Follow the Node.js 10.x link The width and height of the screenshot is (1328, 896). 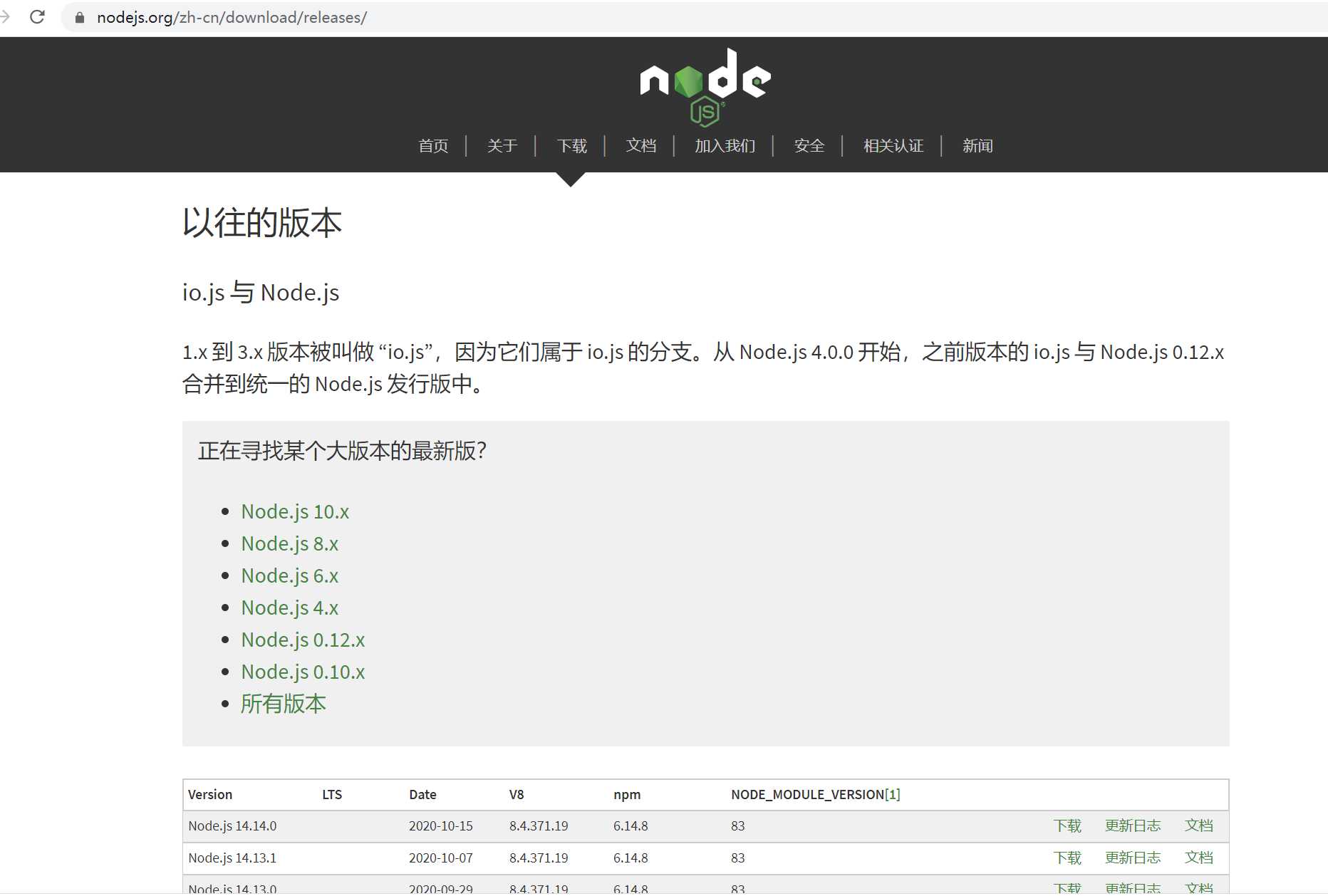click(295, 511)
